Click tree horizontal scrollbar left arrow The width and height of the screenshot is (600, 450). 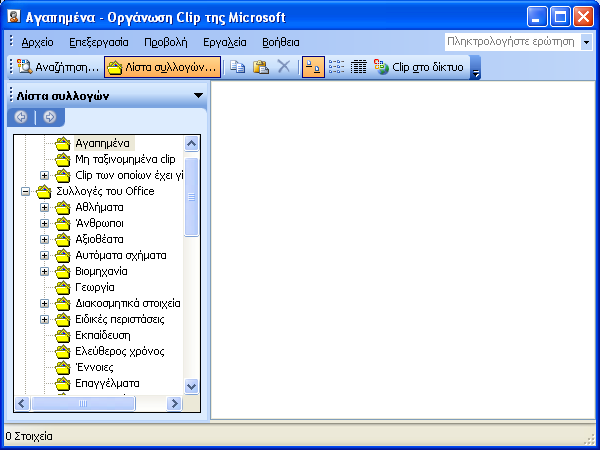tap(22, 403)
